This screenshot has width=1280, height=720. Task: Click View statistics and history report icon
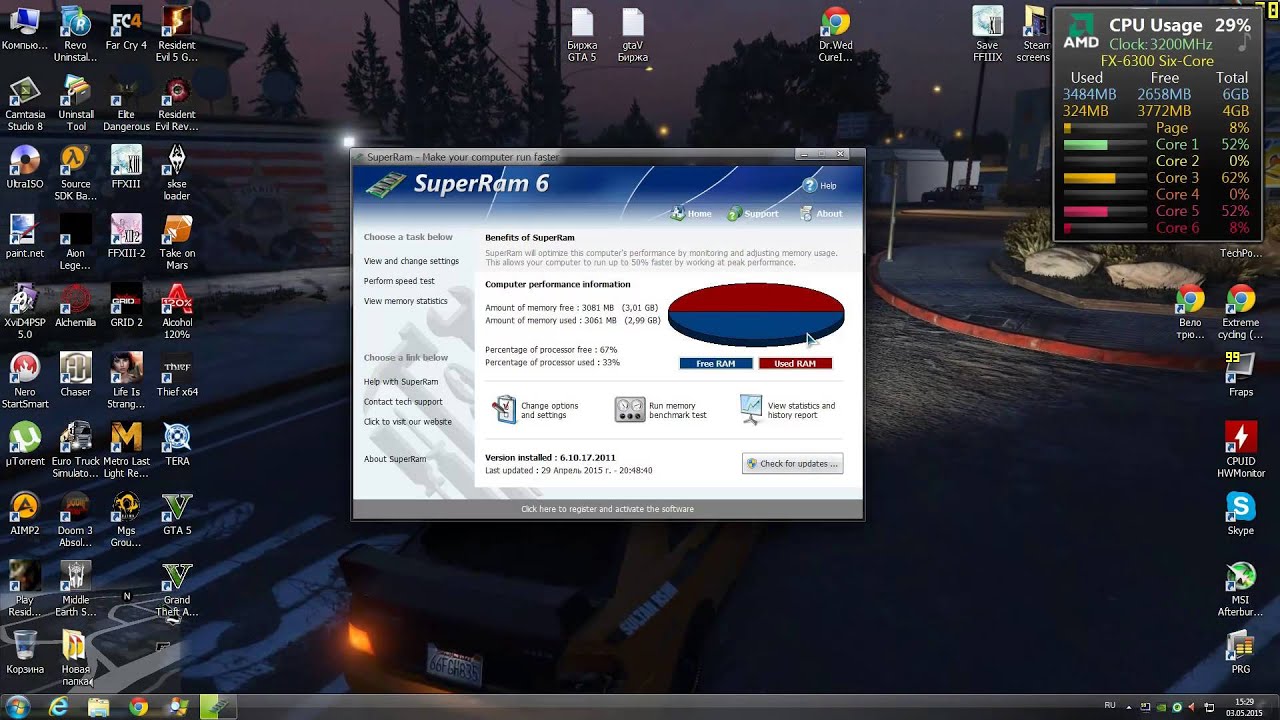point(751,409)
